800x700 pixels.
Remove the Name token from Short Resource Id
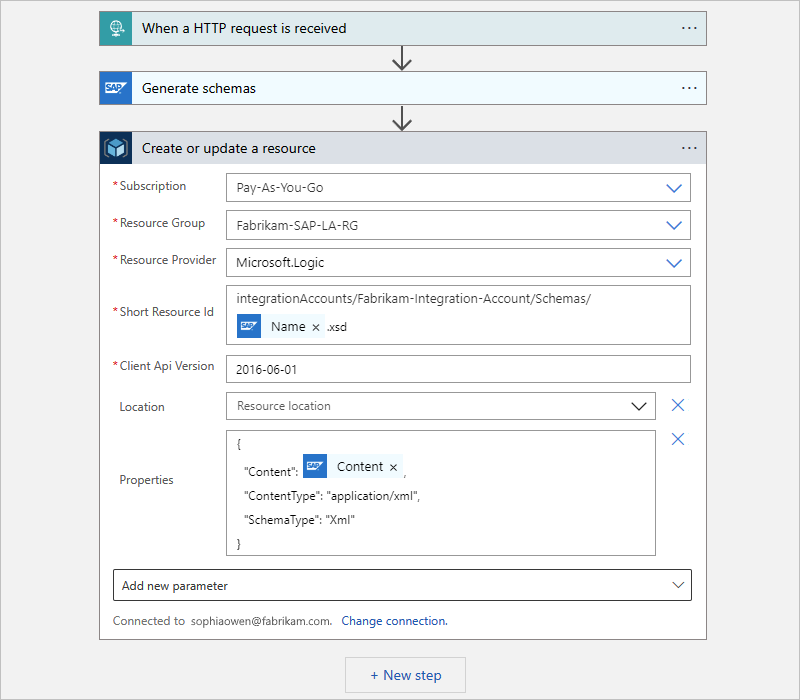(316, 327)
